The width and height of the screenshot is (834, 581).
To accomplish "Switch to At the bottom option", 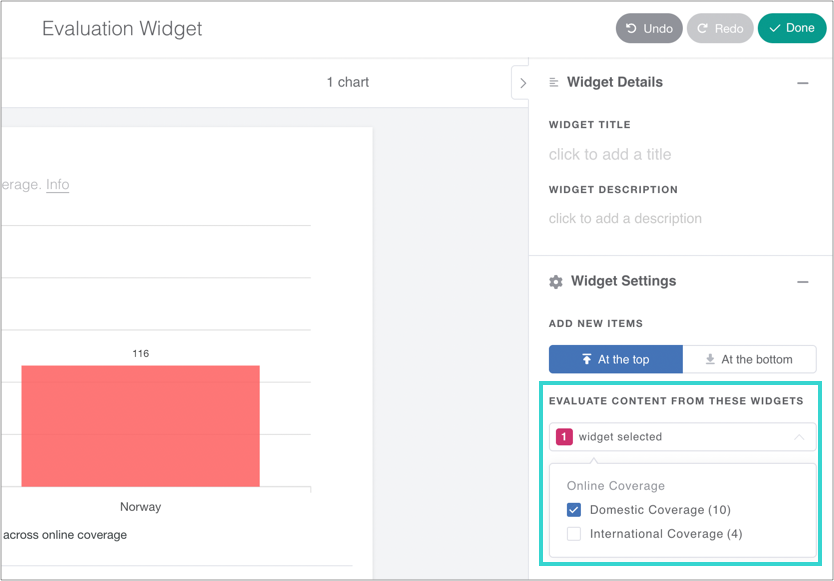I will tap(749, 360).
